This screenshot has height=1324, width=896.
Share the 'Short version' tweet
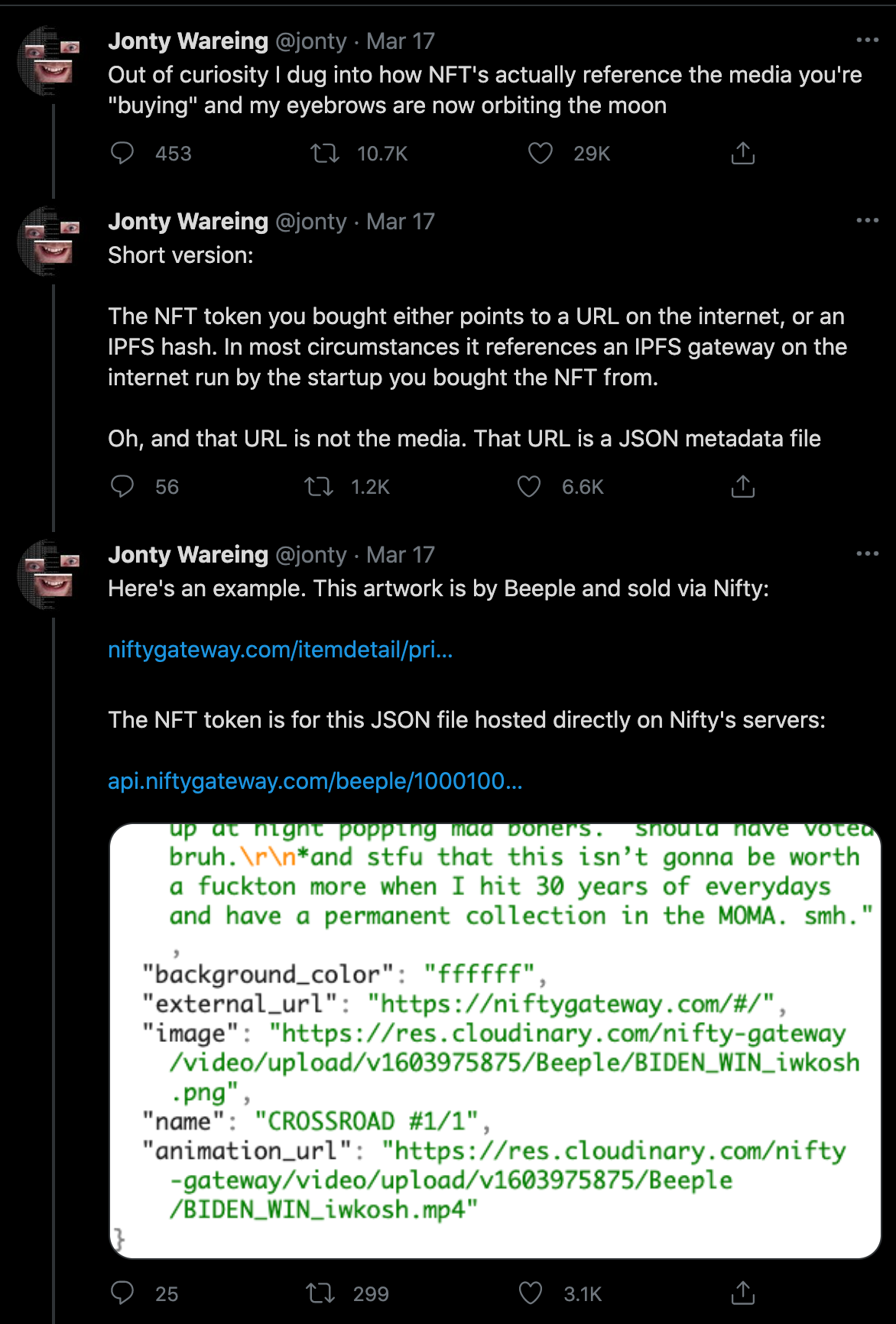click(x=742, y=487)
